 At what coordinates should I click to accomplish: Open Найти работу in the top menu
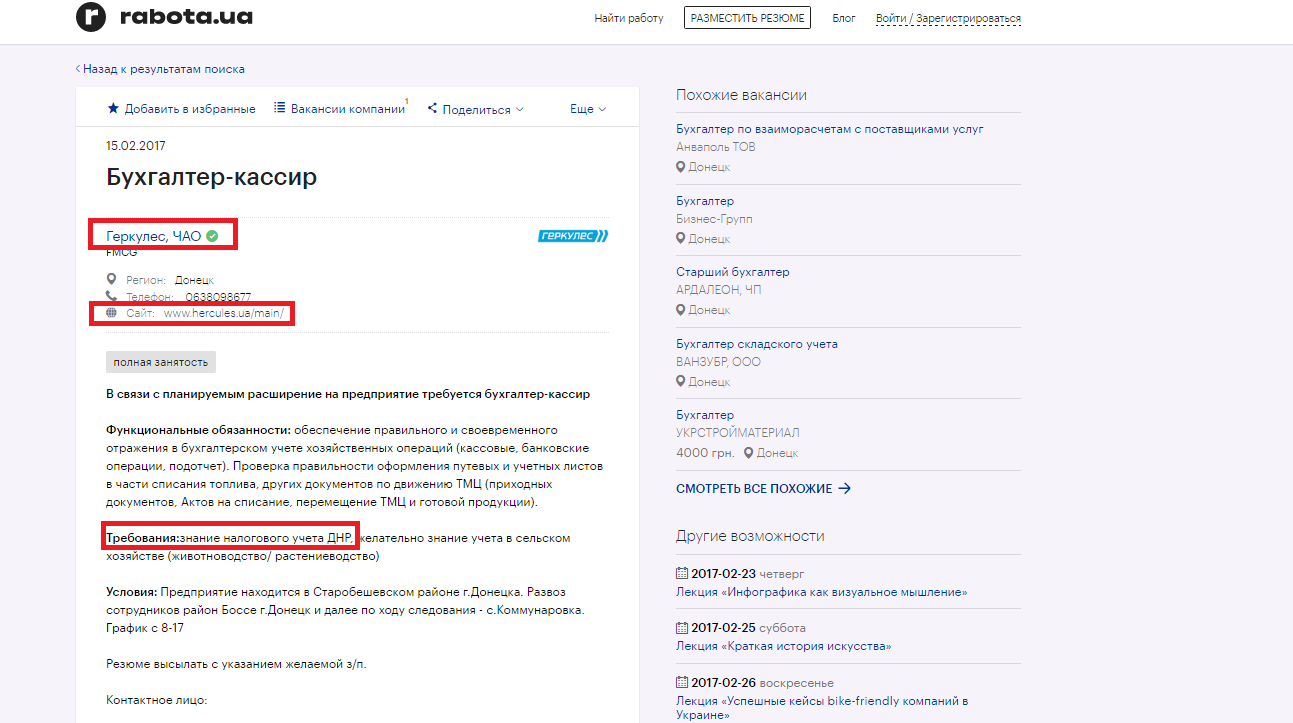[x=628, y=18]
